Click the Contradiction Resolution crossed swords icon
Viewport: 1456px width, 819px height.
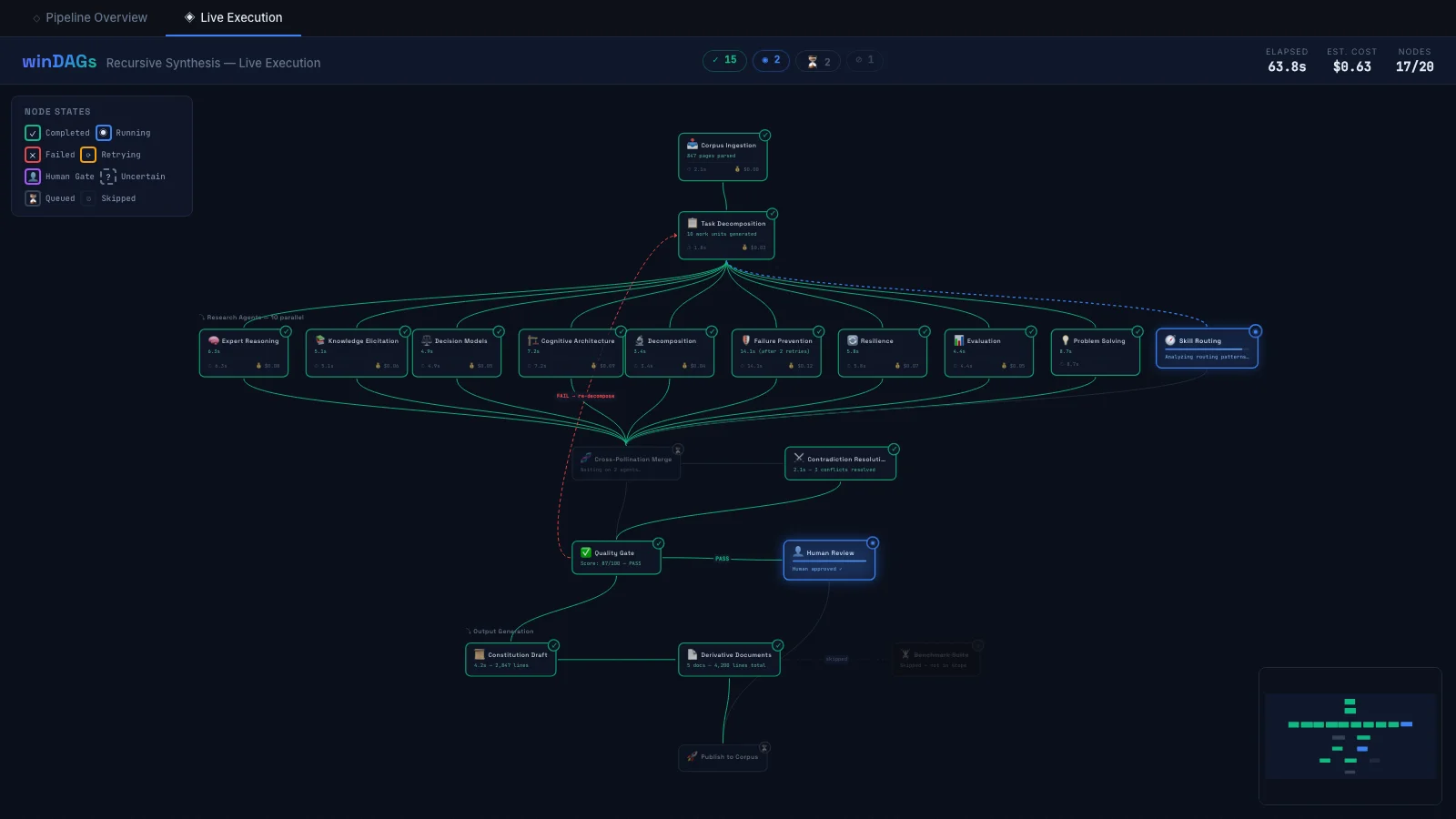pos(798,458)
